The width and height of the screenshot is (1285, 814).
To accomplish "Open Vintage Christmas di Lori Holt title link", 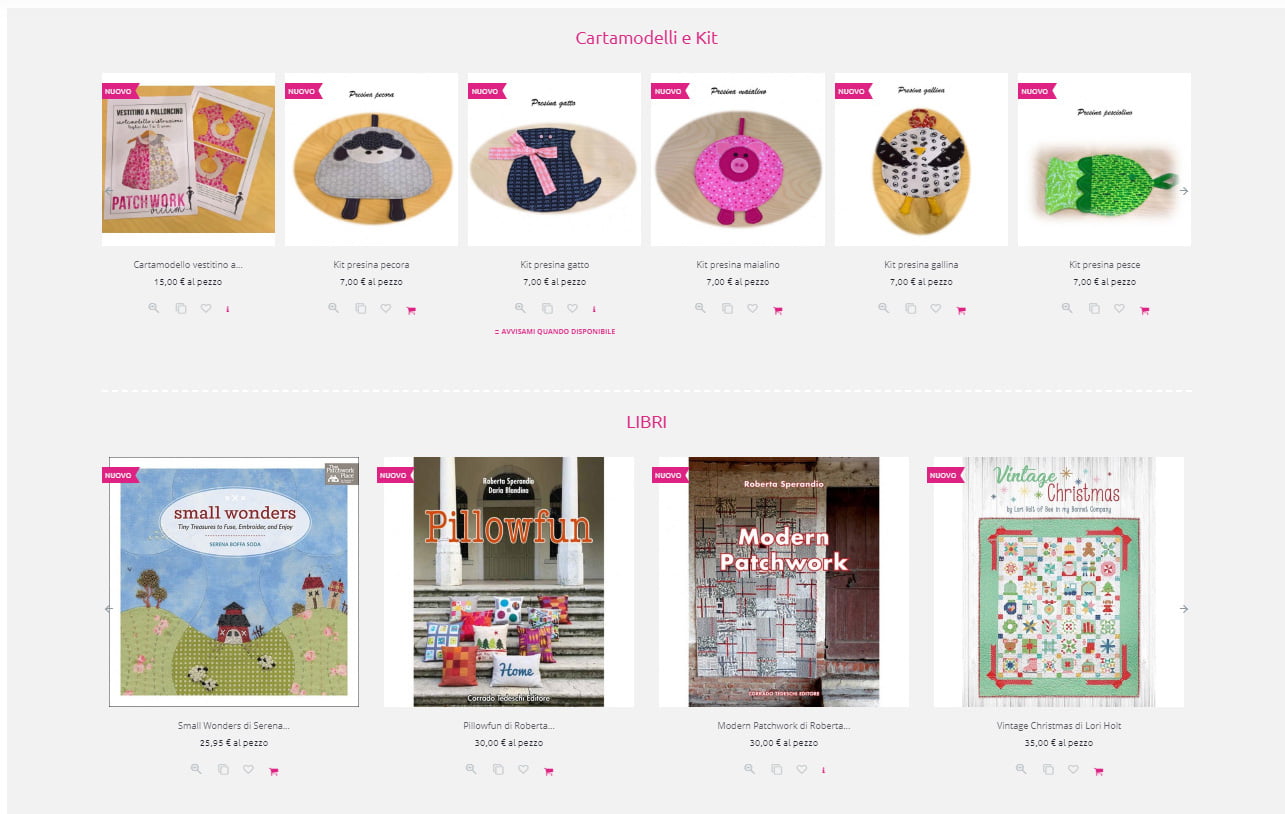I will 1059,726.
